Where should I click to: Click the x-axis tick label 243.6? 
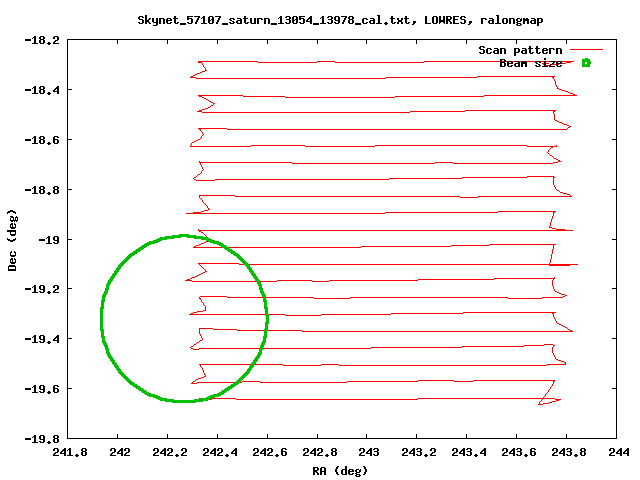[x=519, y=452]
